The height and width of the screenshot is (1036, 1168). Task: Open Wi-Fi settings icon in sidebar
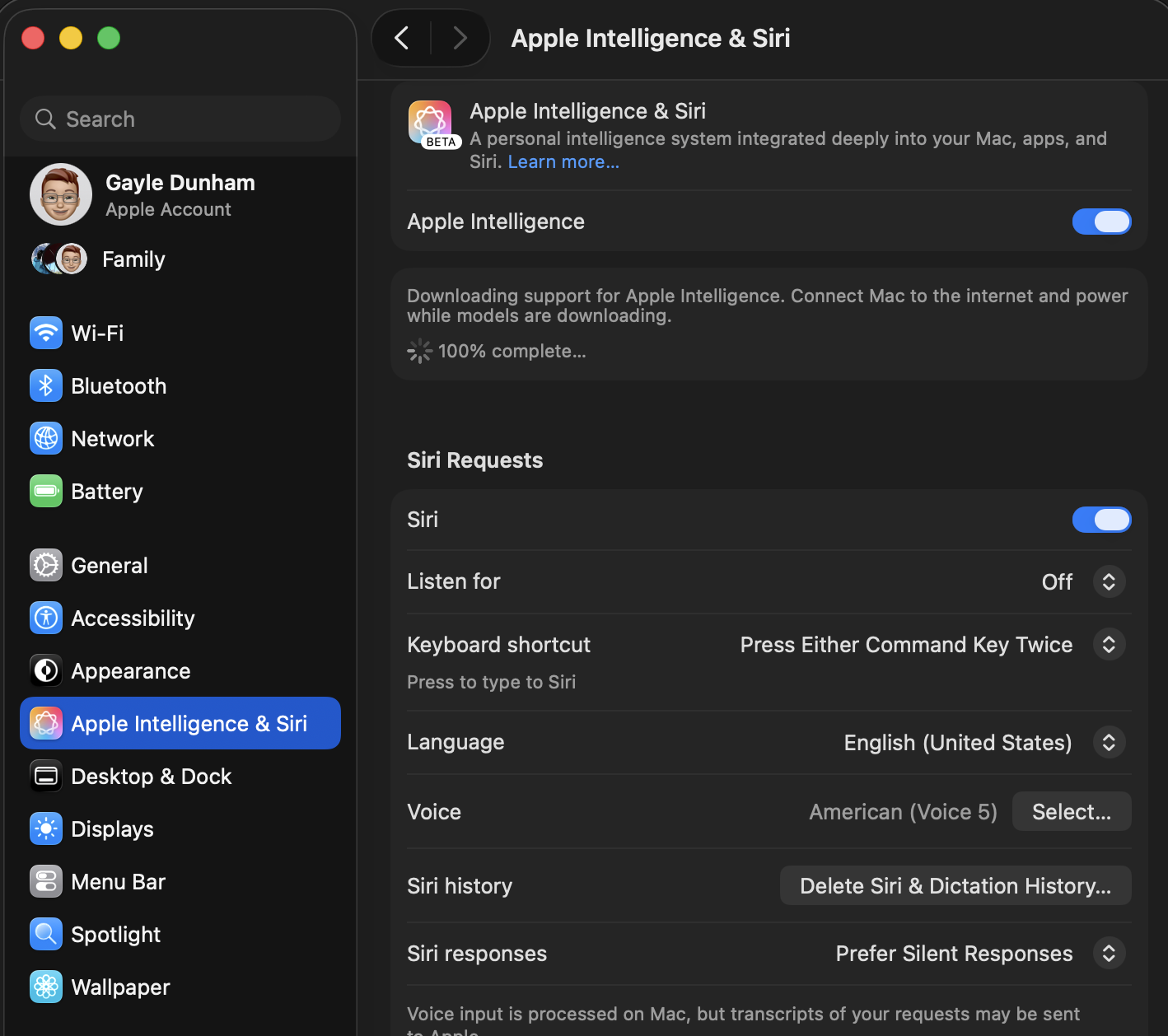click(46, 333)
